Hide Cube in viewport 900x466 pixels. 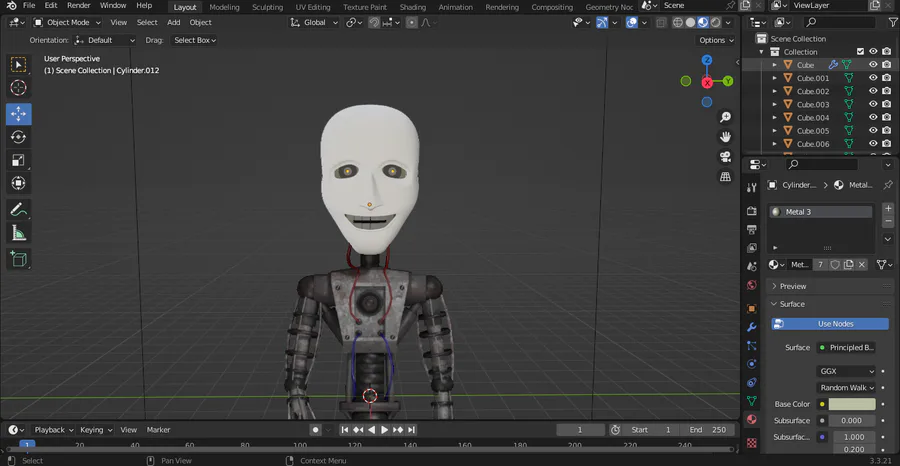pos(873,65)
